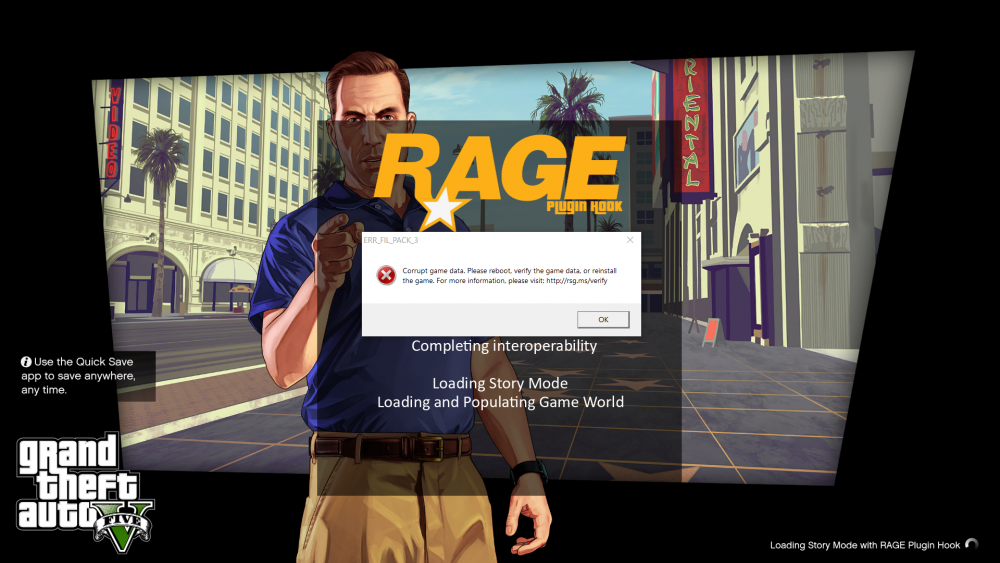This screenshot has width=1000, height=563.
Task: Click the 'Corrupt game data' error message
Action: [510, 275]
